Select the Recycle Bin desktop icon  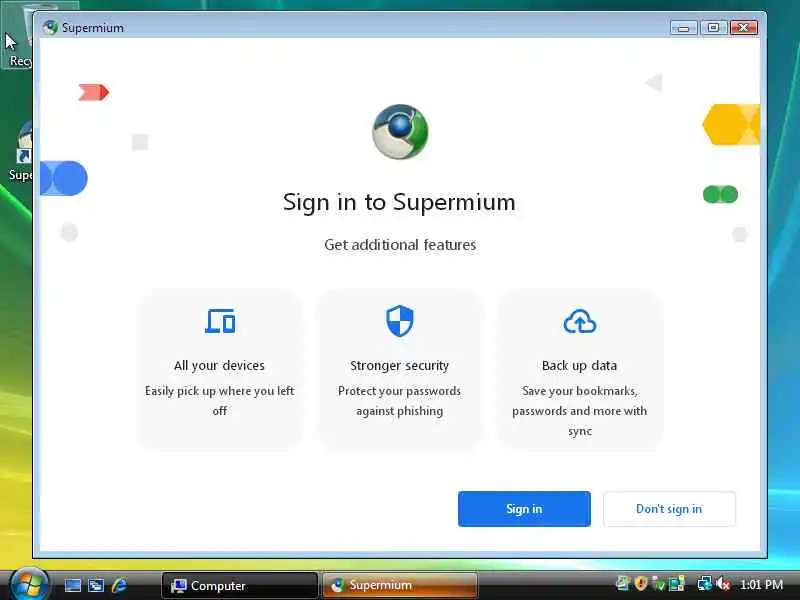(18, 36)
